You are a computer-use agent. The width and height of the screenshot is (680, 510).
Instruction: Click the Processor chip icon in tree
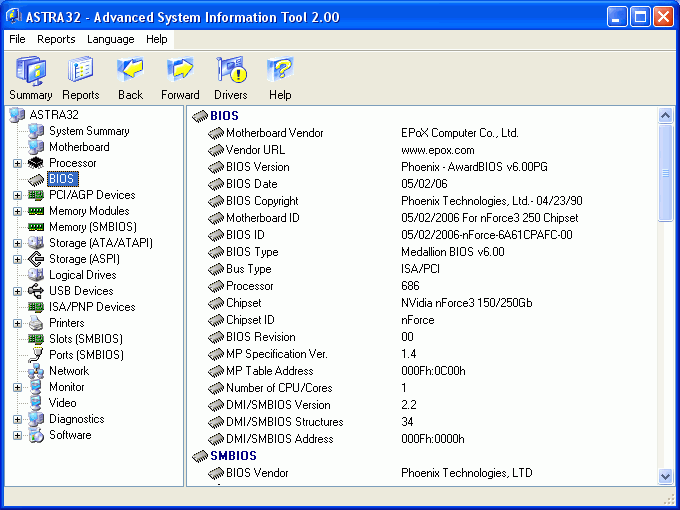point(36,163)
